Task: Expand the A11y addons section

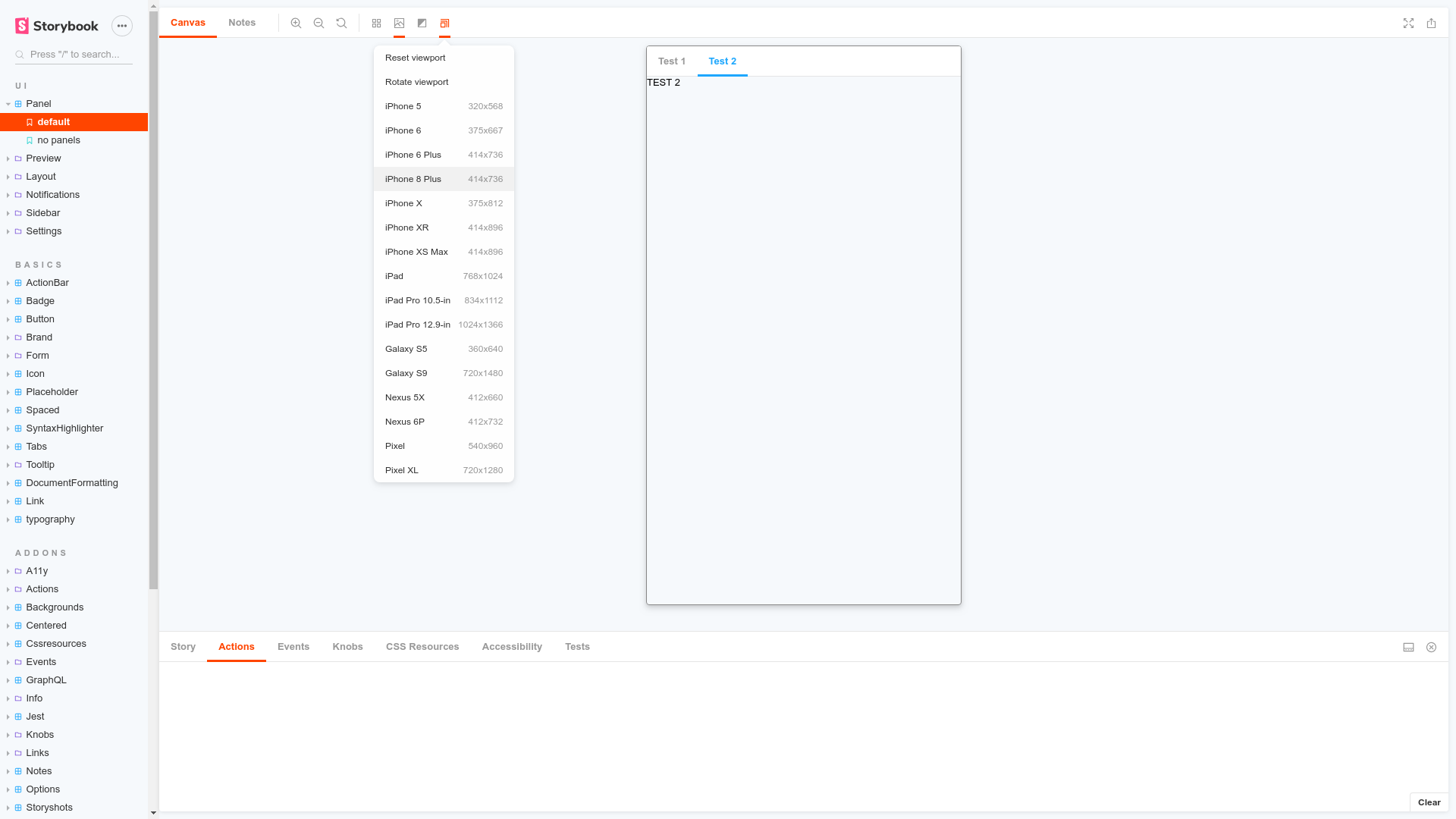Action: click(8, 571)
